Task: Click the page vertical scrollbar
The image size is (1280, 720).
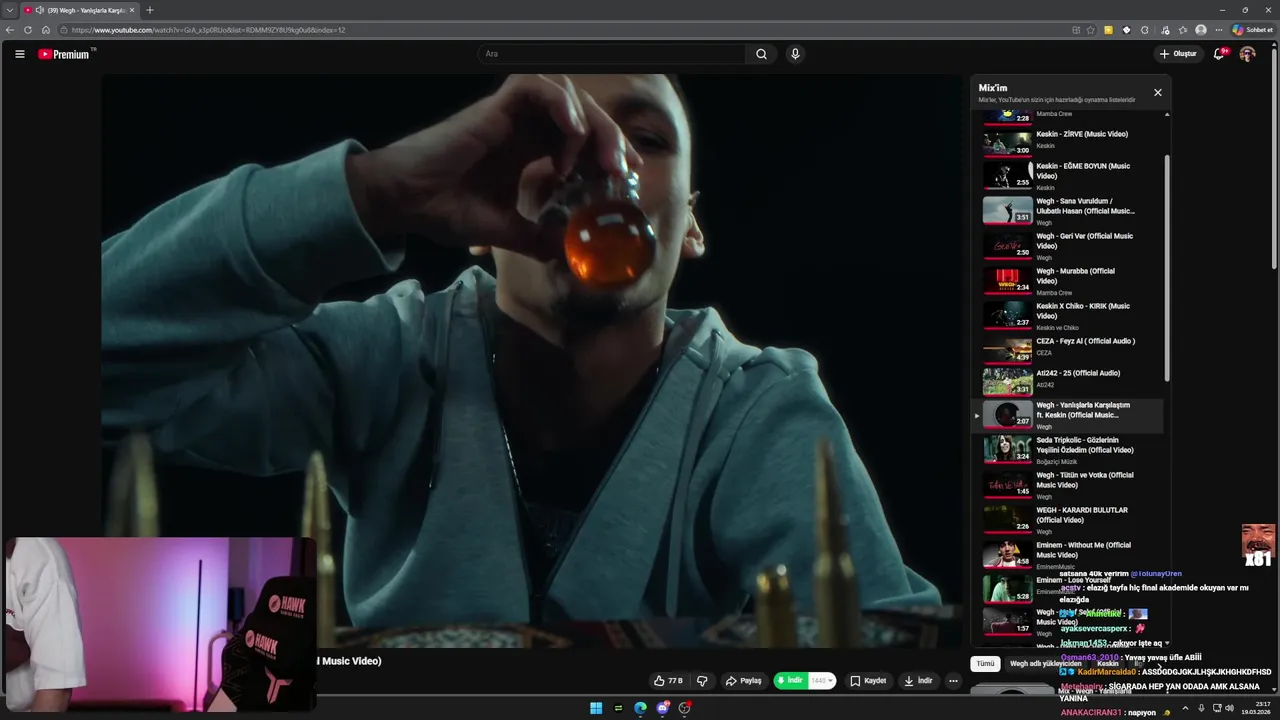Action: click(x=1274, y=160)
